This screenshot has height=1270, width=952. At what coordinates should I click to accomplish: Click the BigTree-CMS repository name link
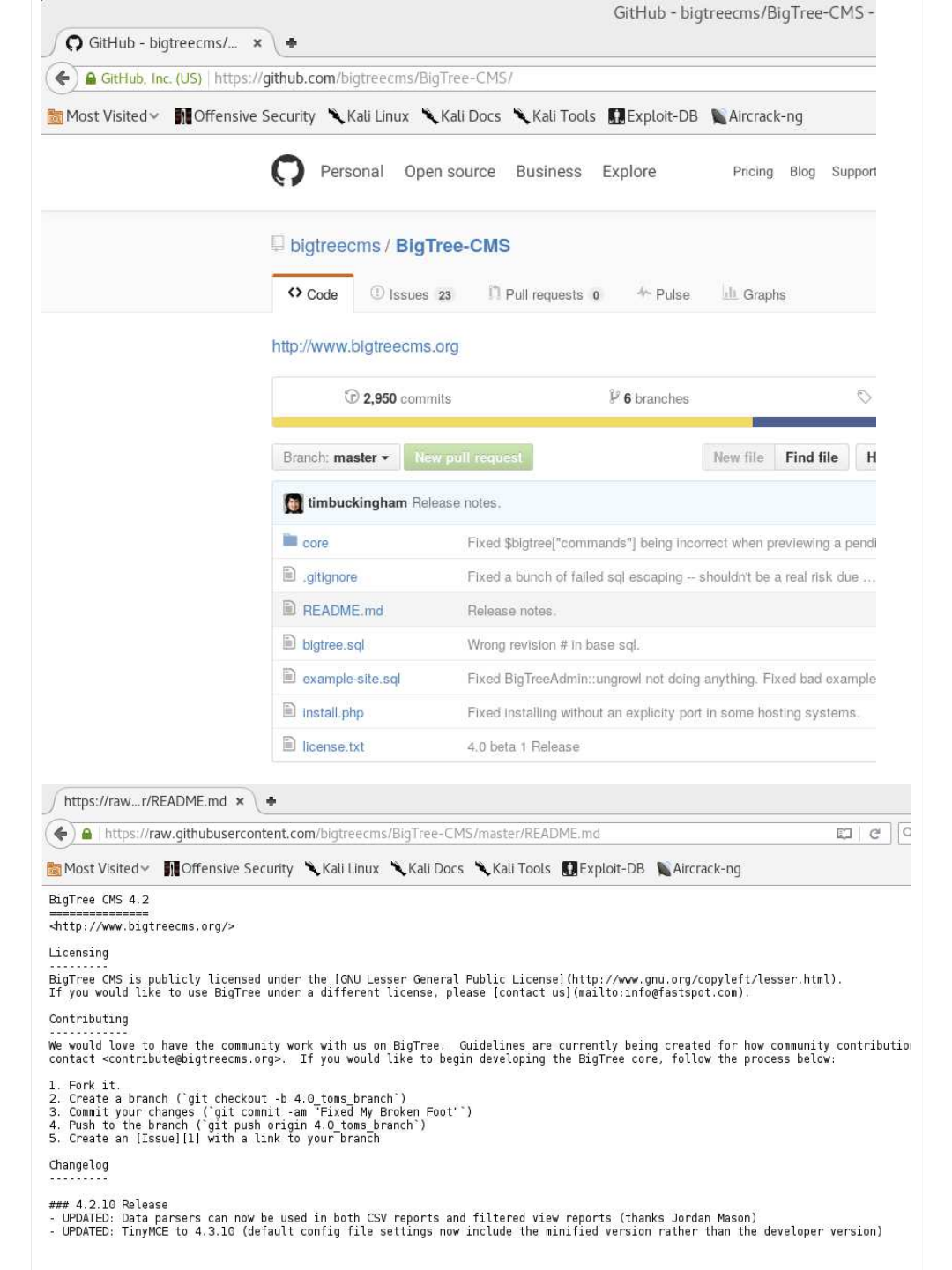tap(453, 246)
